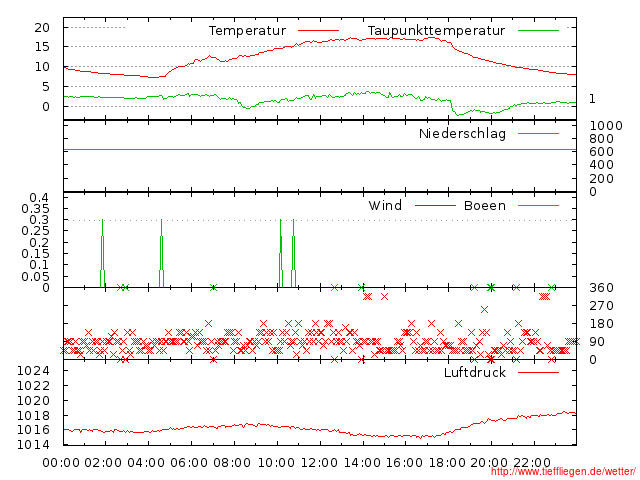Click the 10:00 time axis label
This screenshot has width=640, height=480.
tap(276, 463)
